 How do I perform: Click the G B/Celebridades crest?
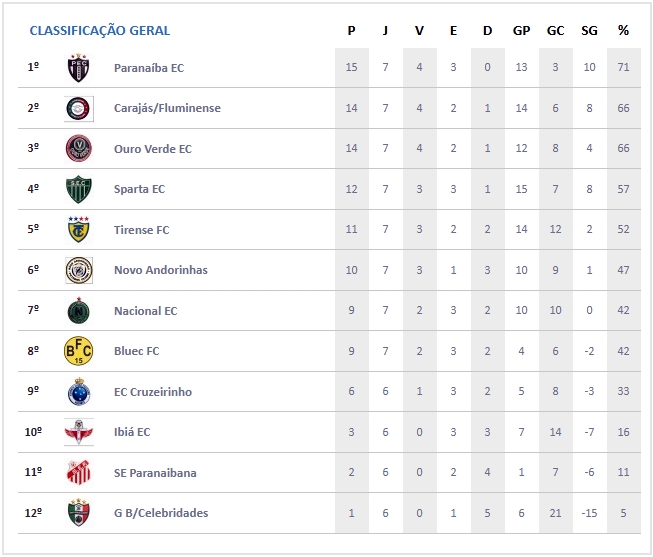point(79,513)
